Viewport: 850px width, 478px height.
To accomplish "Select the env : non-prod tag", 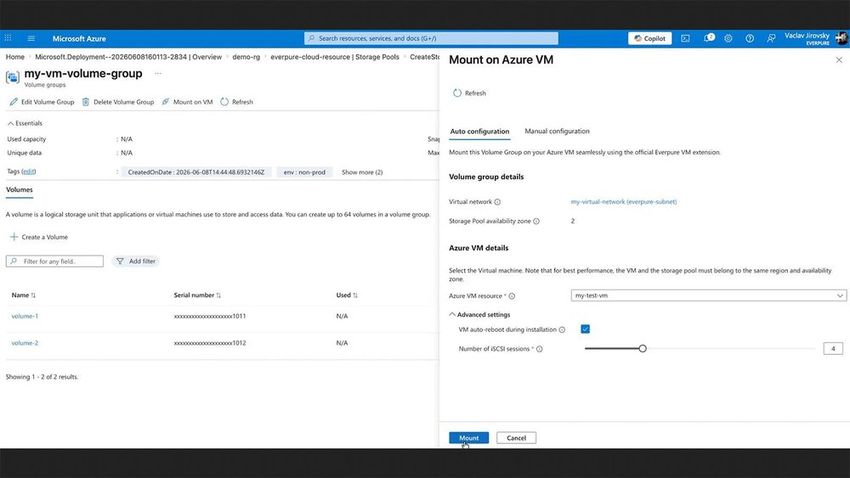I will click(x=305, y=172).
